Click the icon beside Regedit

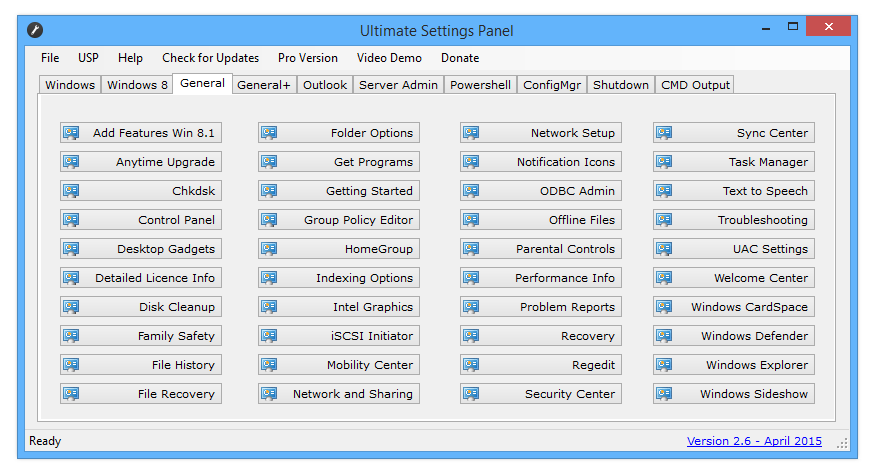pyautogui.click(x=471, y=365)
